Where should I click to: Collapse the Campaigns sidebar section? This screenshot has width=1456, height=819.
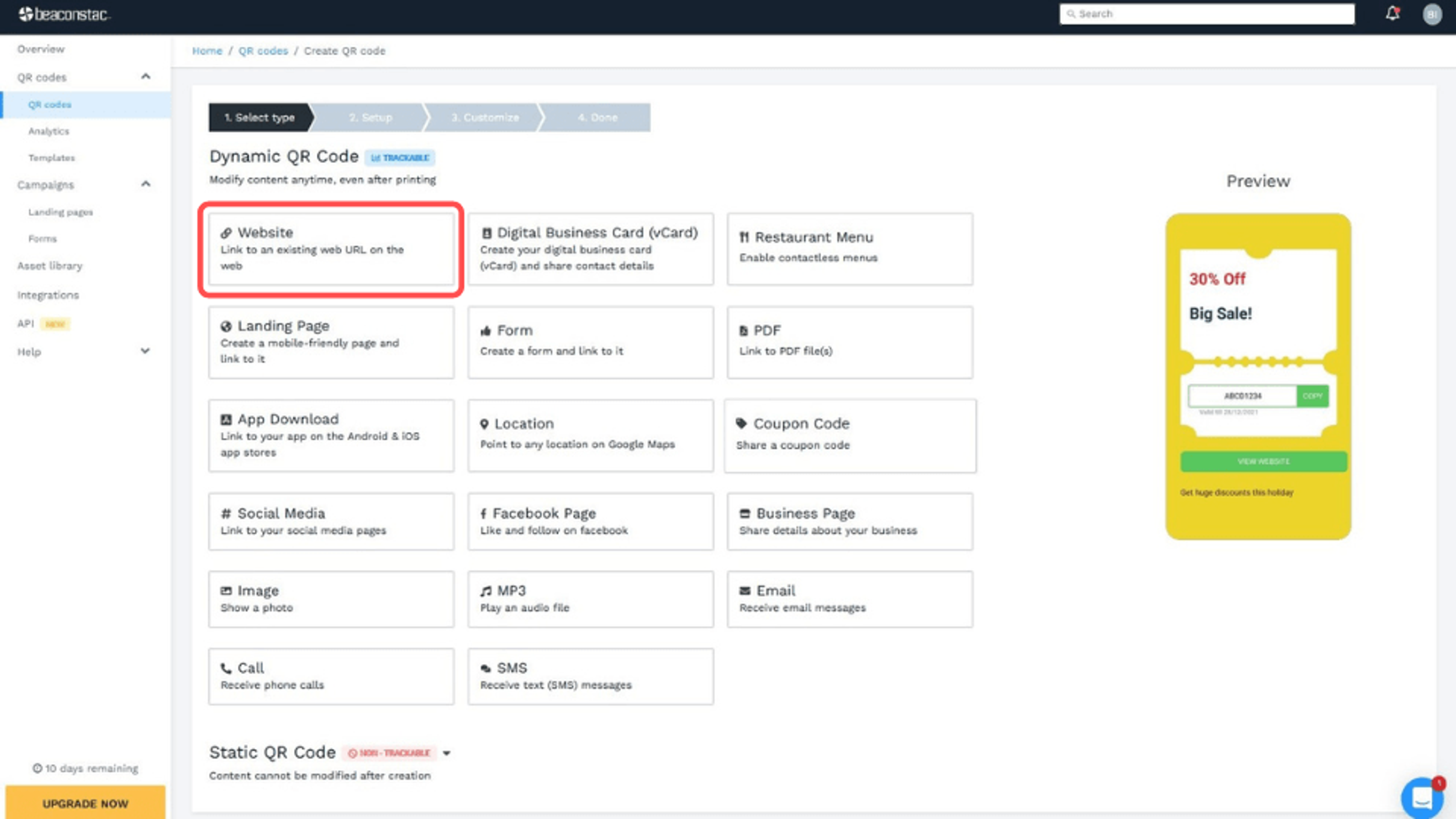click(145, 184)
